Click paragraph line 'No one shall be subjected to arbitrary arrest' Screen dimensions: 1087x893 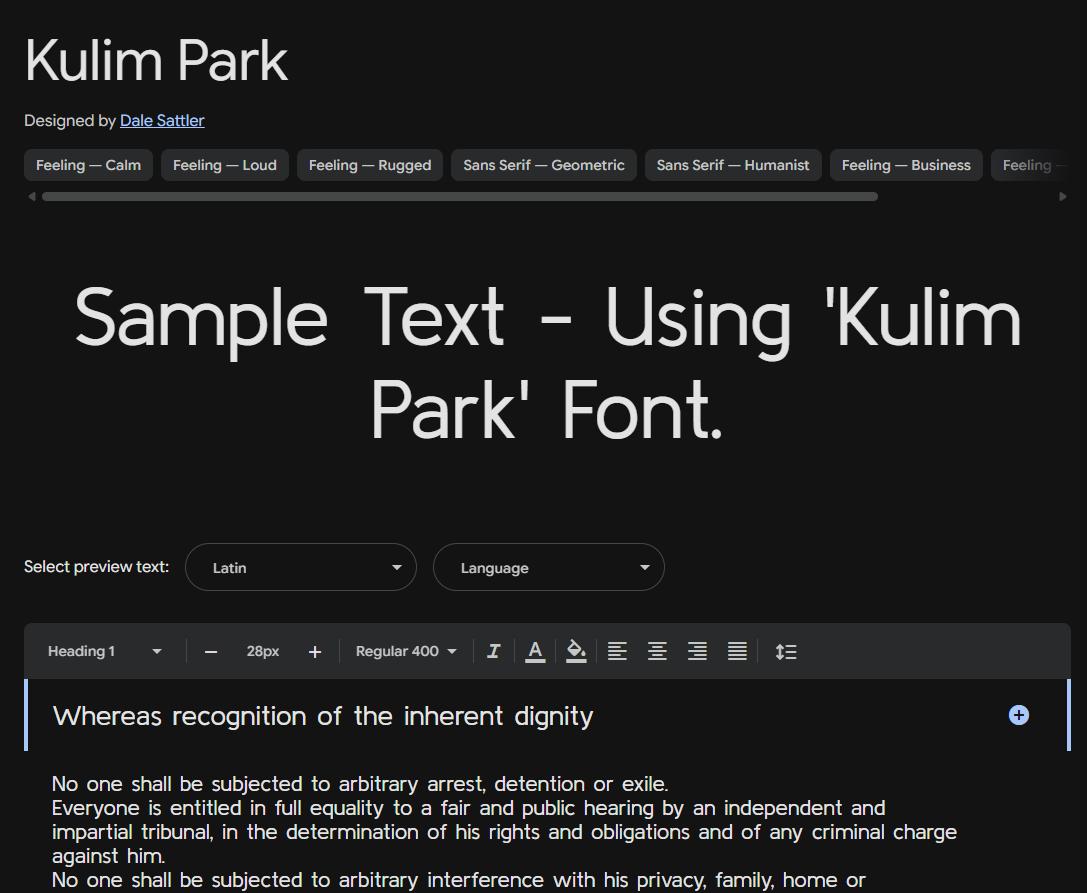[360, 783]
